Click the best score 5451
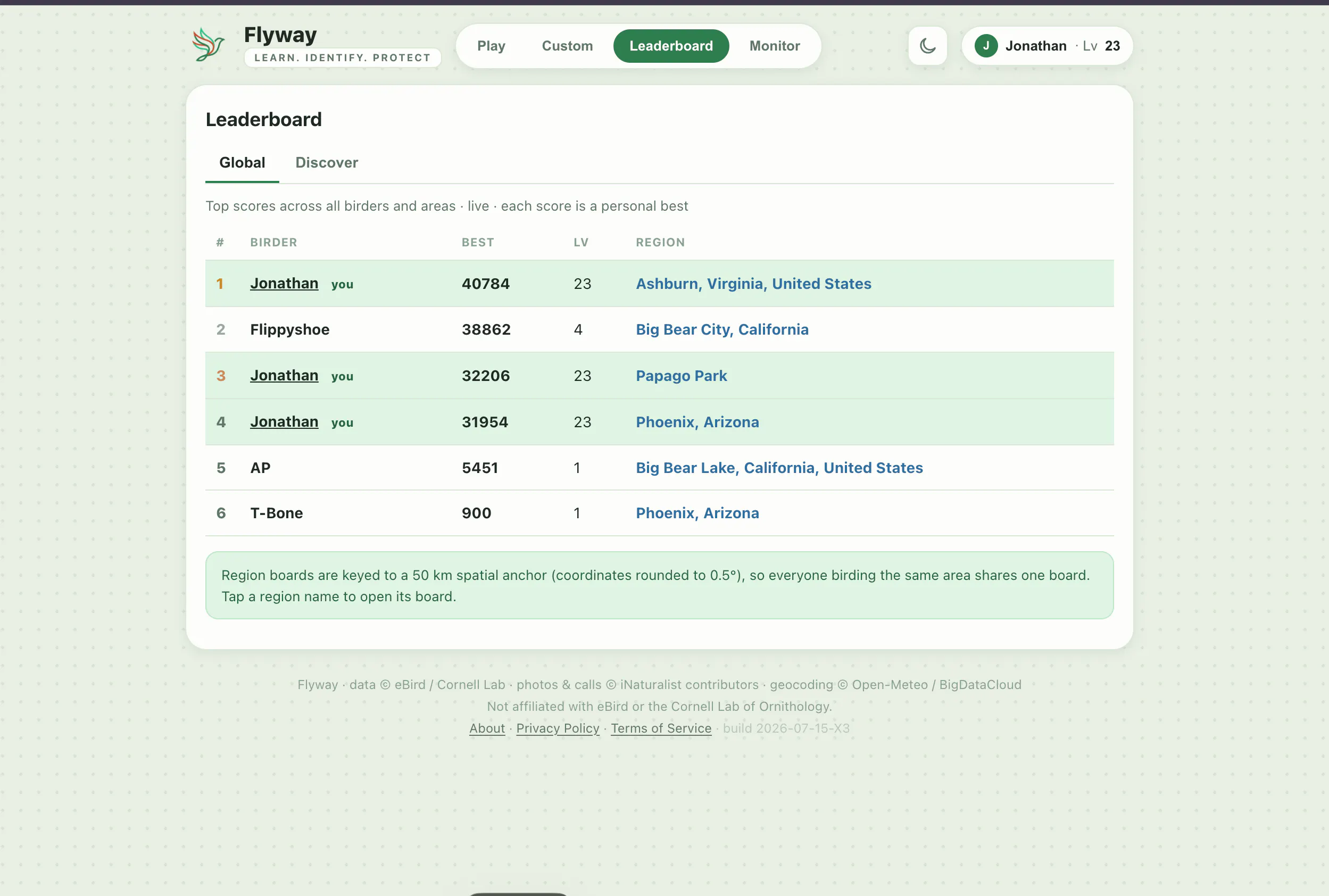Viewport: 1329px width, 896px height. tap(480, 468)
